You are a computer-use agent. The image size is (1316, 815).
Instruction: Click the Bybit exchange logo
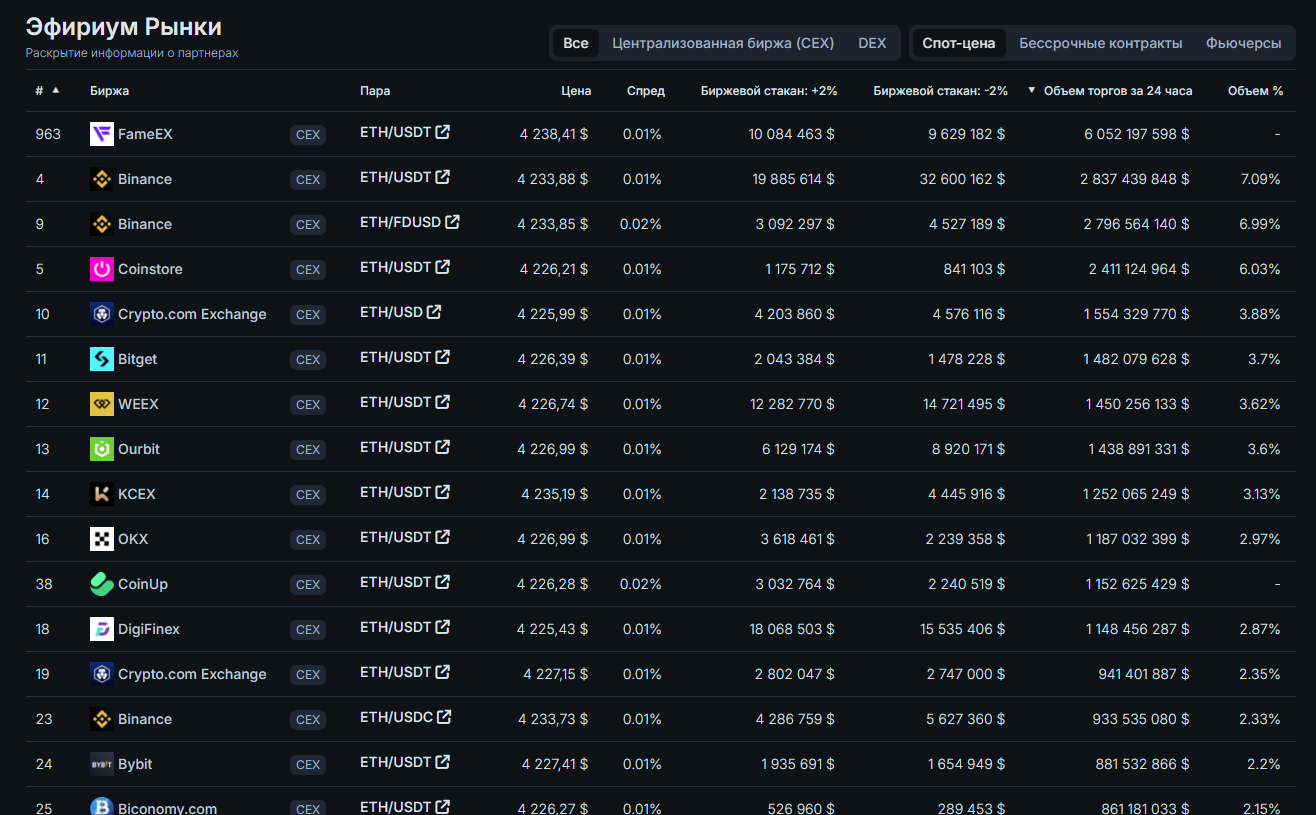click(x=102, y=764)
